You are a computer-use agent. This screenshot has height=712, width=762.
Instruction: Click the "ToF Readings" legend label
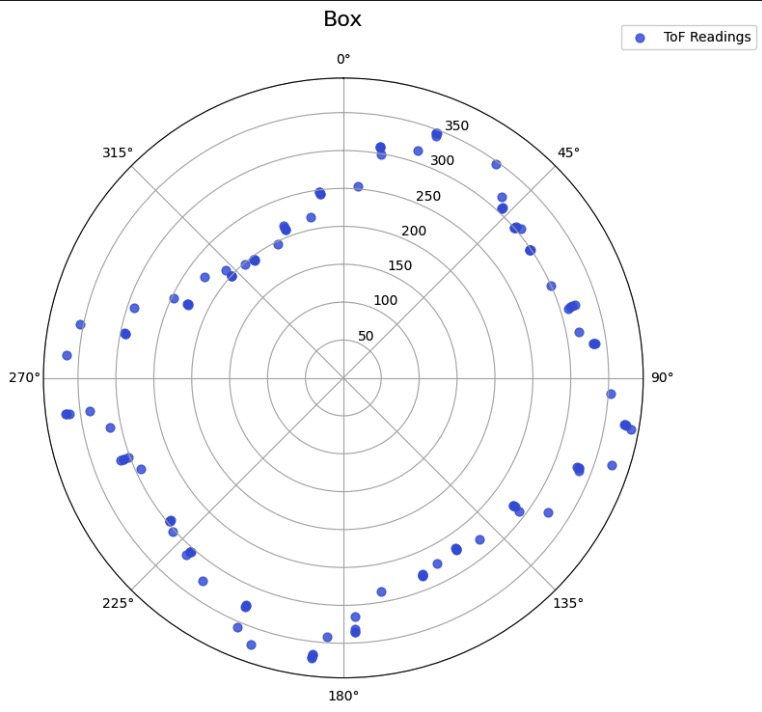tap(707, 37)
